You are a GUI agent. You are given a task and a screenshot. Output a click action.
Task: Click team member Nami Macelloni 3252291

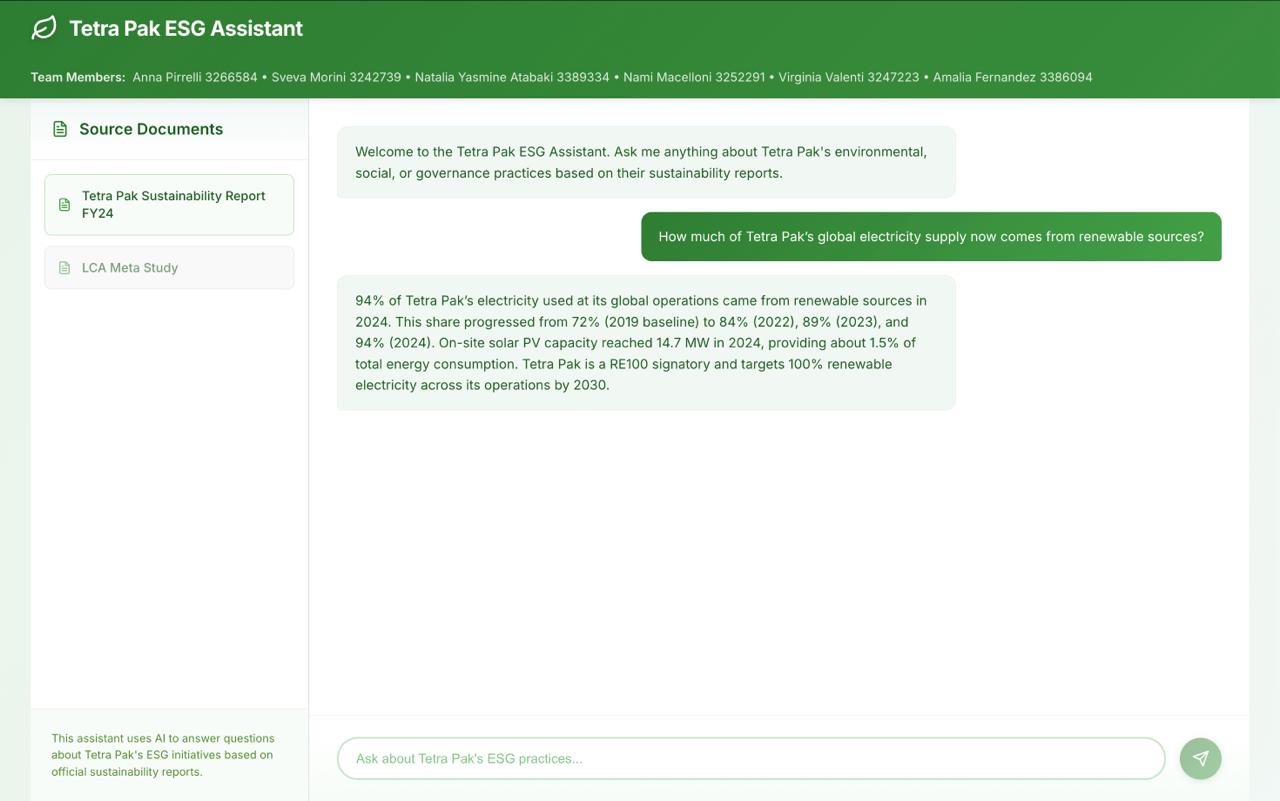pyautogui.click(x=694, y=77)
